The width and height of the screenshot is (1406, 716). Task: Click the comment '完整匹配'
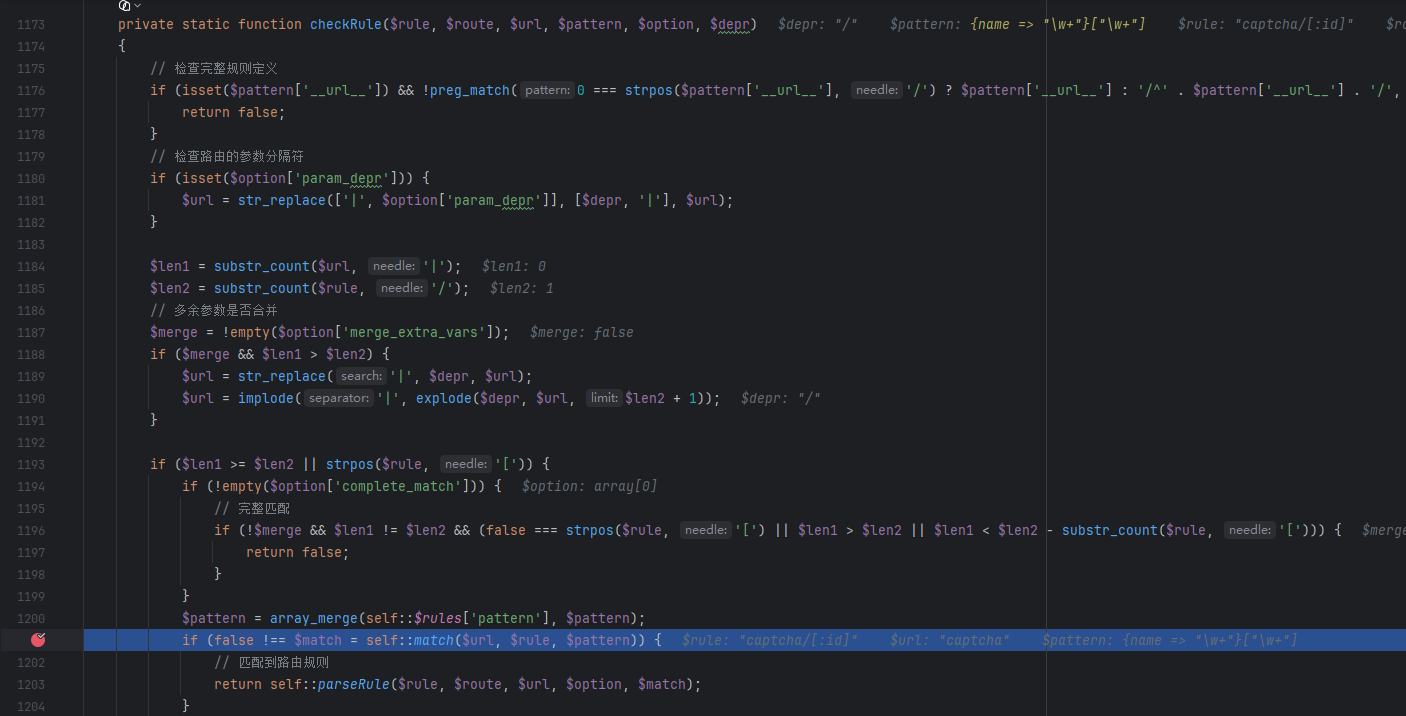[x=252, y=508]
